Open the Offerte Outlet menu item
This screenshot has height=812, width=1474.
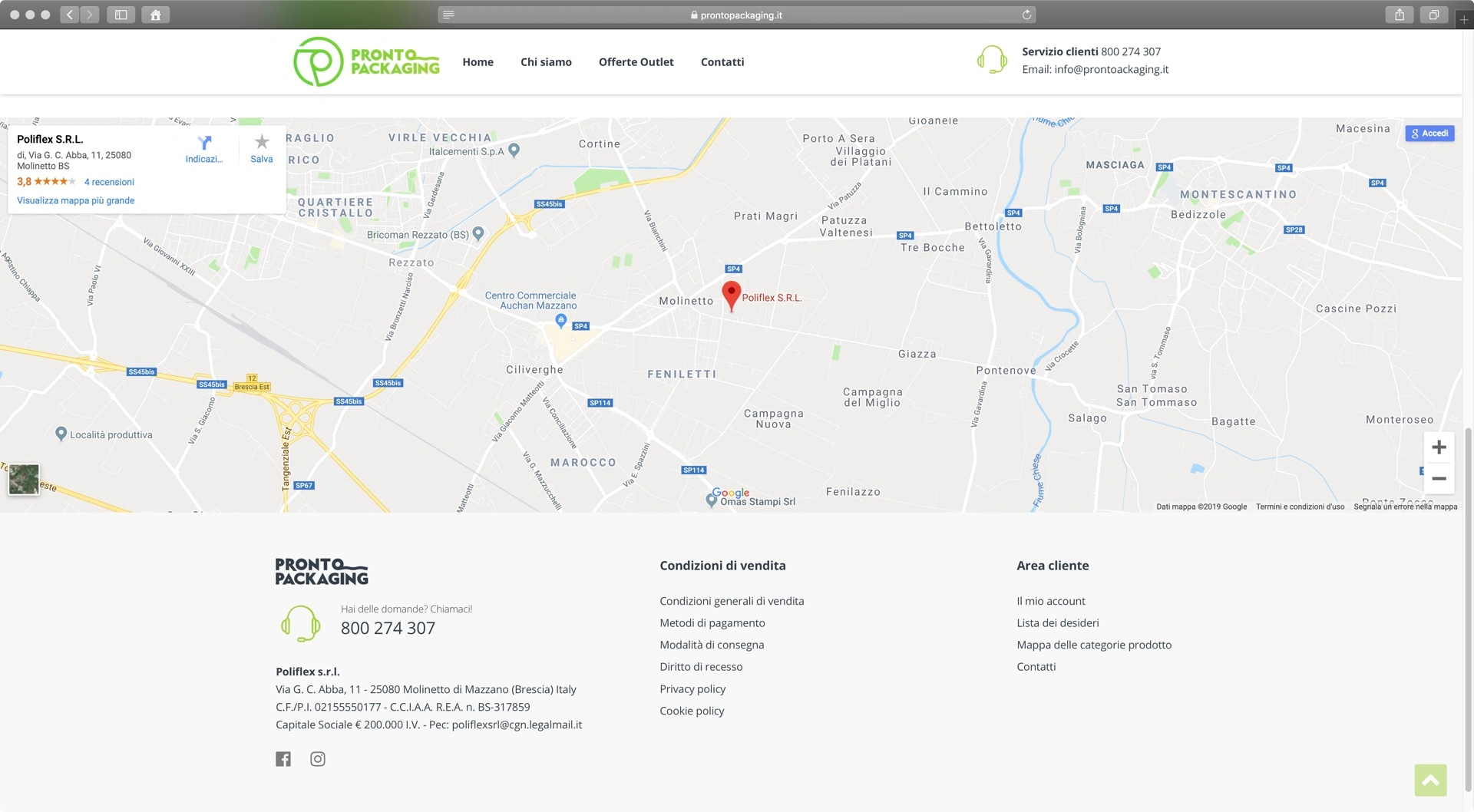click(x=636, y=62)
